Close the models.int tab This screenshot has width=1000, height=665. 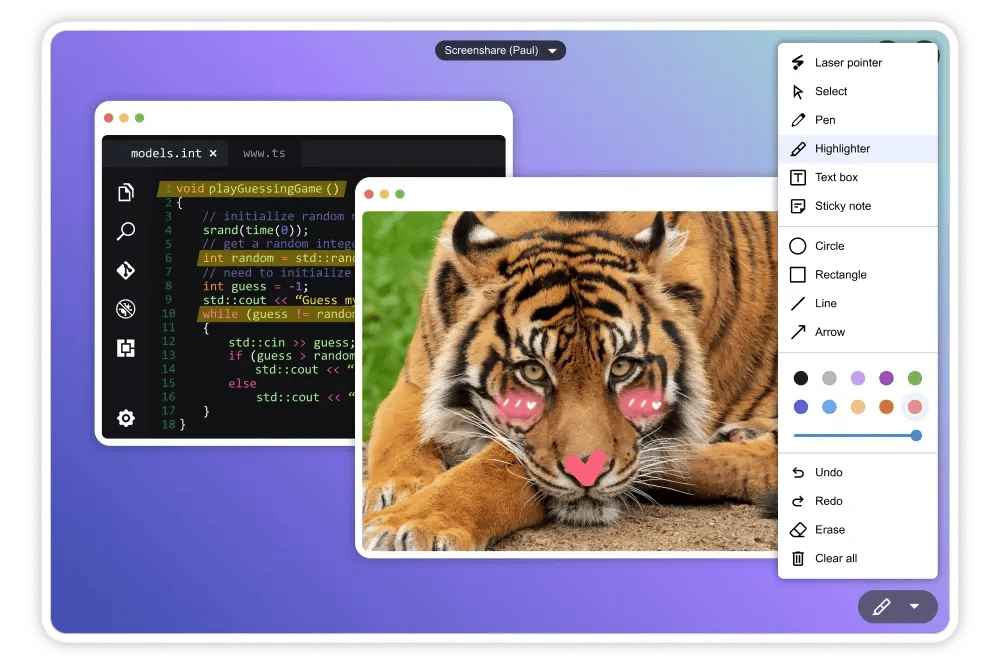point(213,153)
